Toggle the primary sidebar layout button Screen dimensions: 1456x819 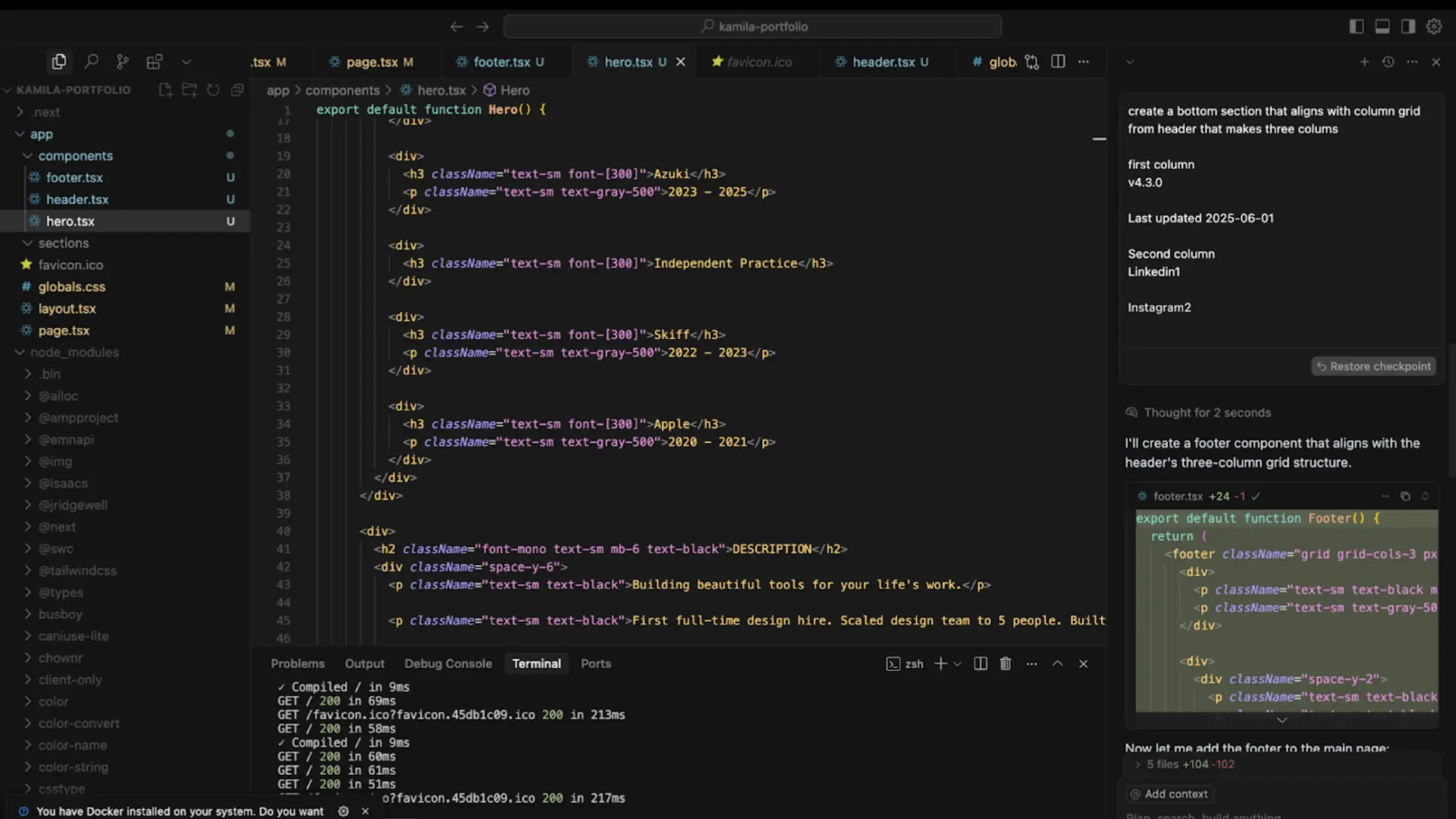click(x=1357, y=27)
